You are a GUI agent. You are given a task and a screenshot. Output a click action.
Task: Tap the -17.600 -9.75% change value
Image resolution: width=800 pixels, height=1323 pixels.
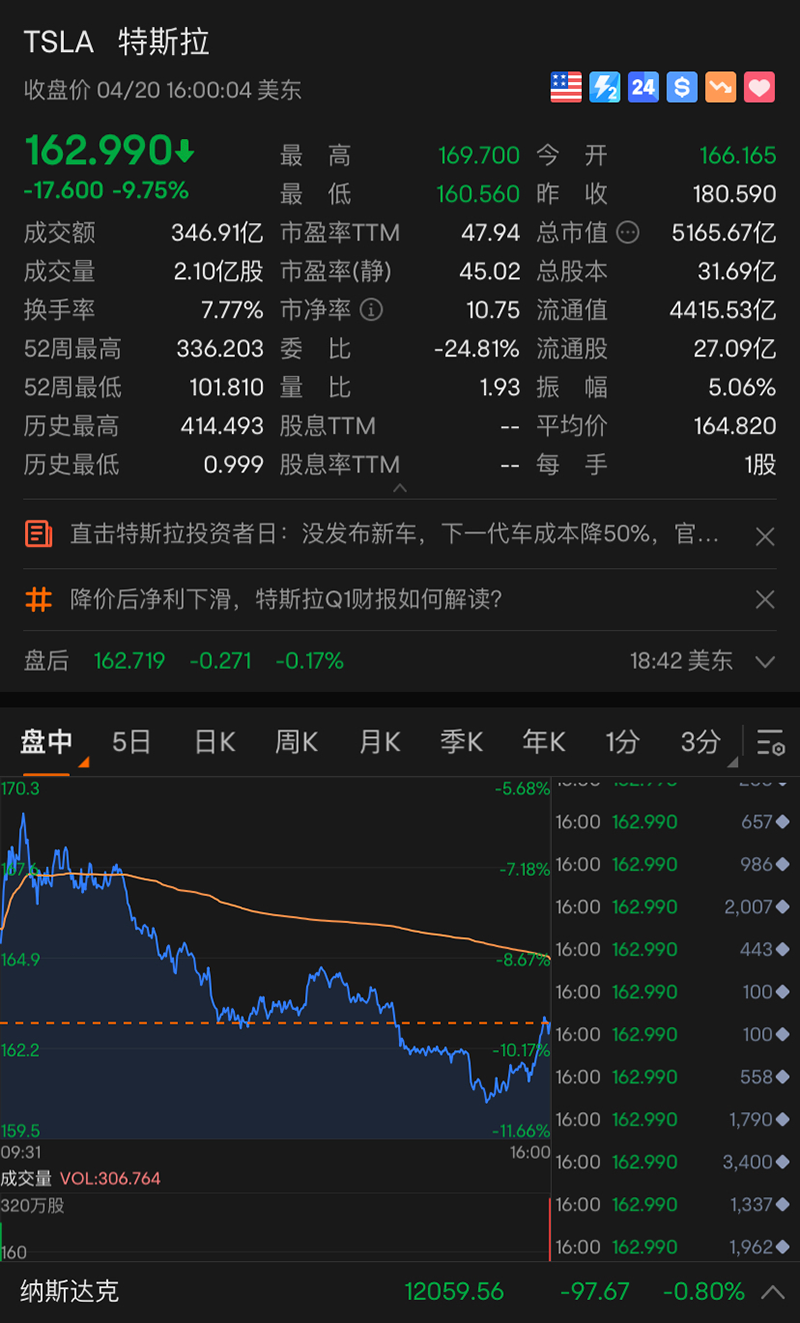coord(106,190)
